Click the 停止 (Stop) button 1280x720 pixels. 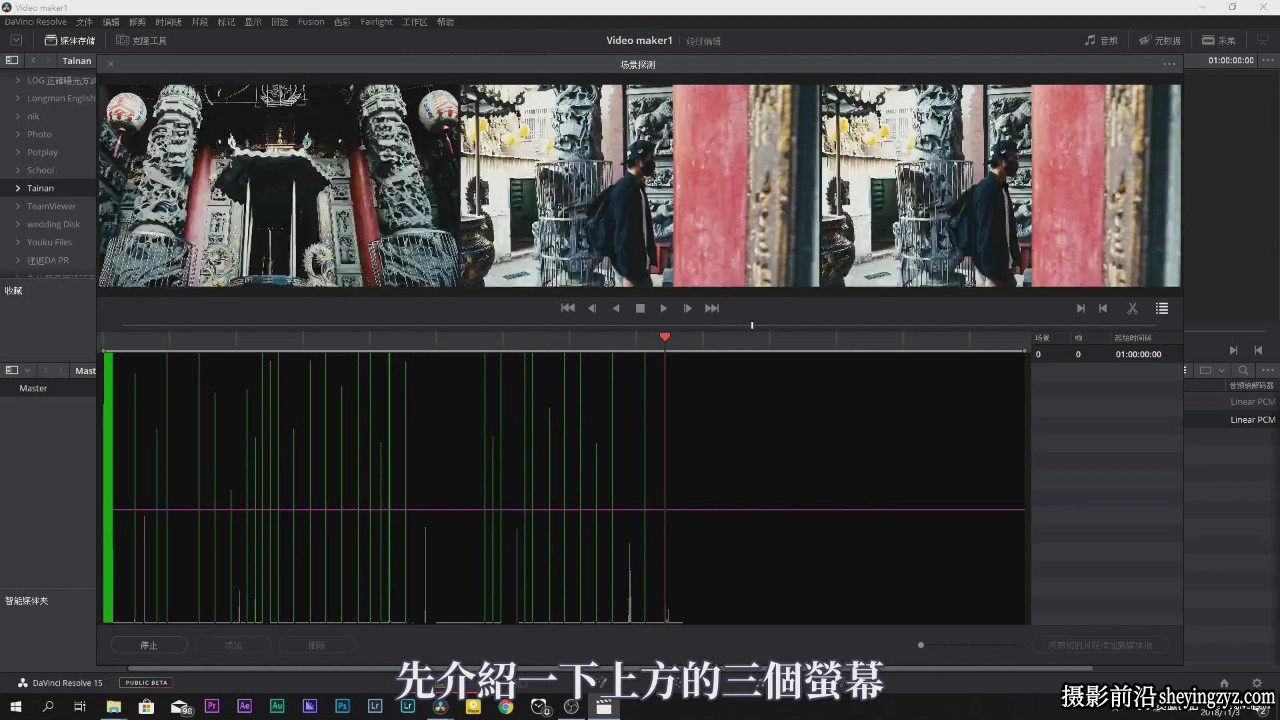pos(149,645)
